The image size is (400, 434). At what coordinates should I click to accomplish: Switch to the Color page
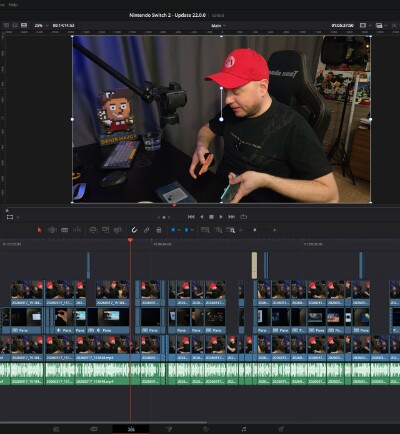[206, 429]
